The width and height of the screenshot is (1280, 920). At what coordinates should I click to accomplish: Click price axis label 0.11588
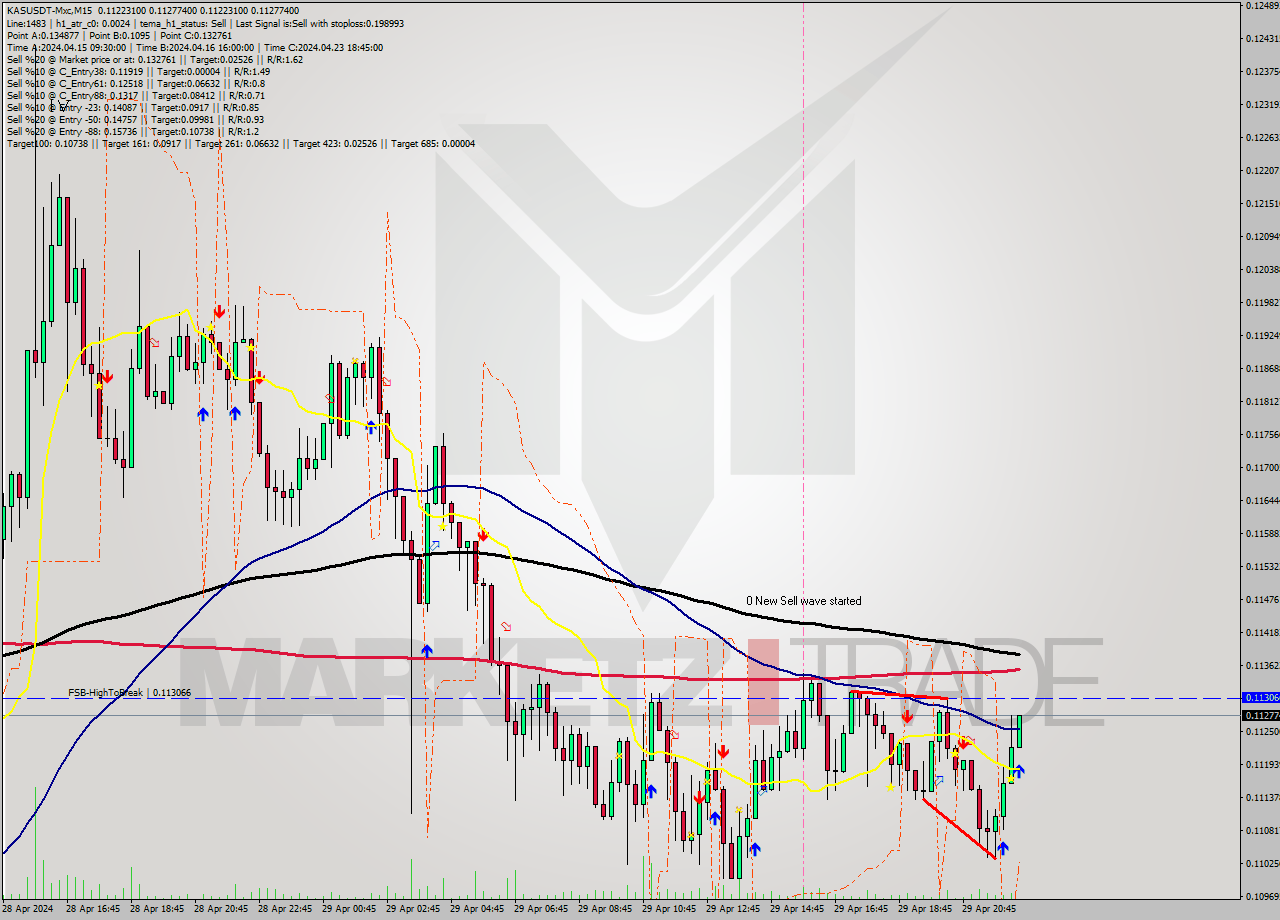(x=1261, y=533)
